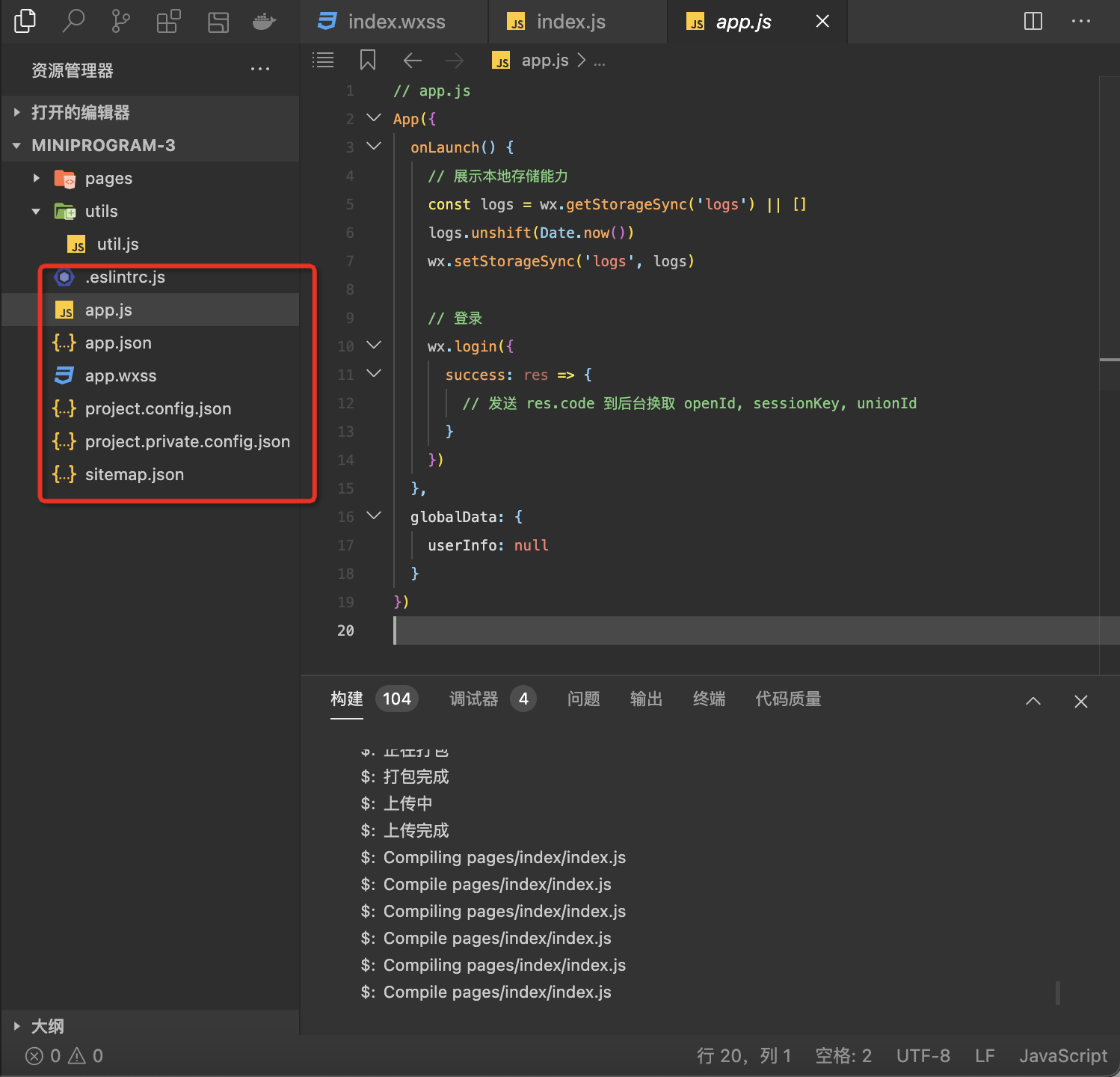The width and height of the screenshot is (1120, 1077).
Task: Click the 空格: 2 indentation setting
Action: tap(843, 1055)
